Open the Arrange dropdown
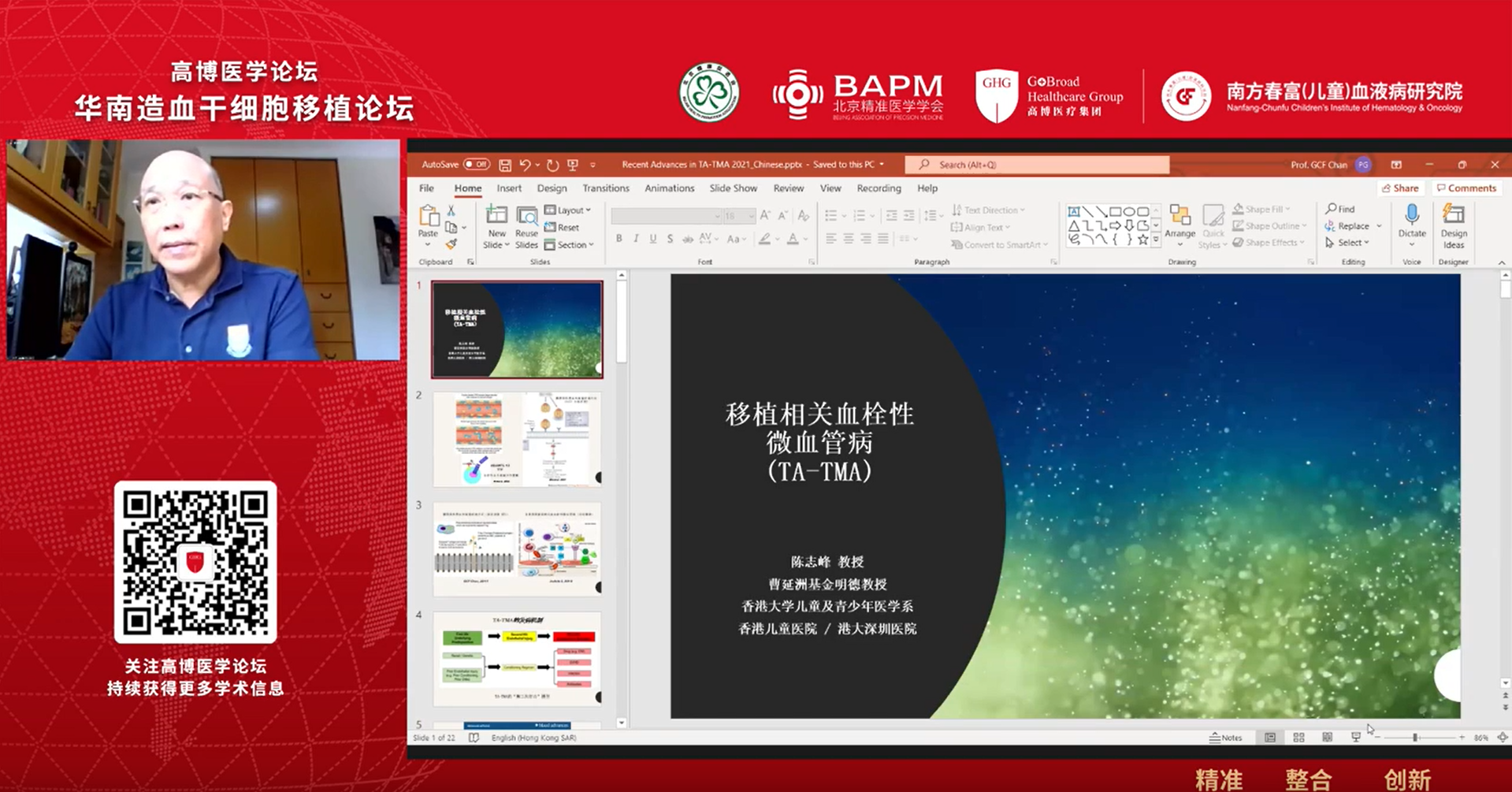This screenshot has height=792, width=1512. coord(1180,226)
